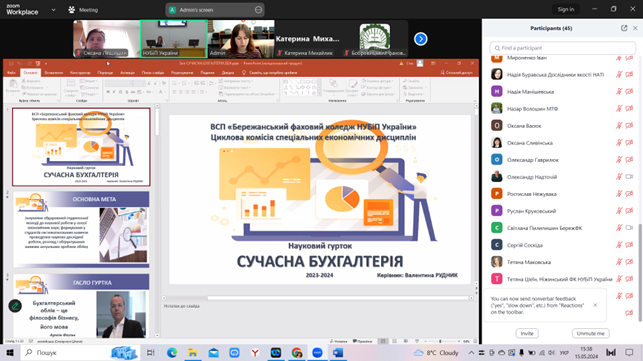Switch to the Конструктор tab
Viewport: 643px width, 361px height.
[x=80, y=73]
